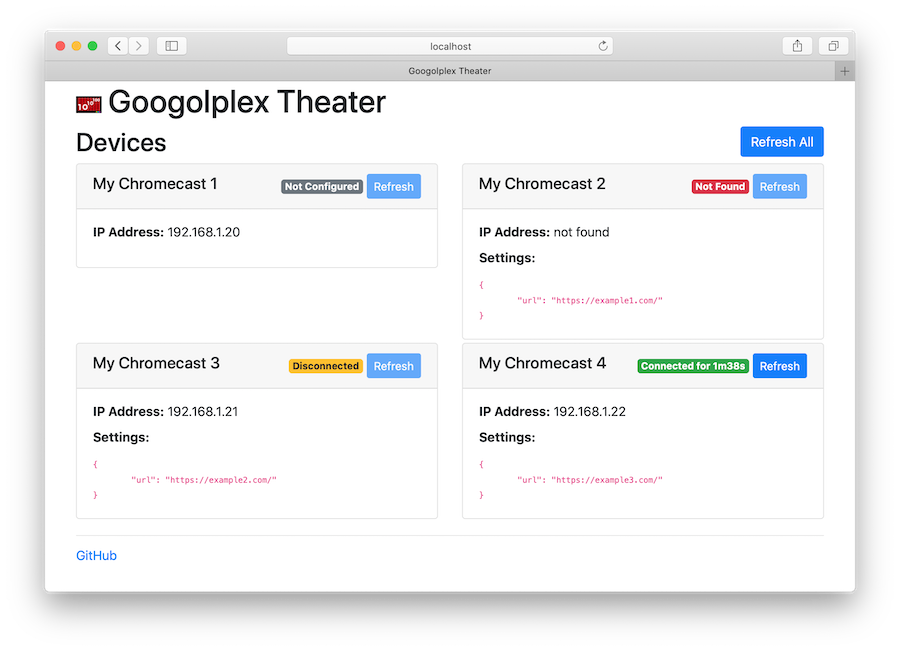Click the Googolplex Theater page heading
The width and height of the screenshot is (900, 651).
pyautogui.click(x=247, y=103)
